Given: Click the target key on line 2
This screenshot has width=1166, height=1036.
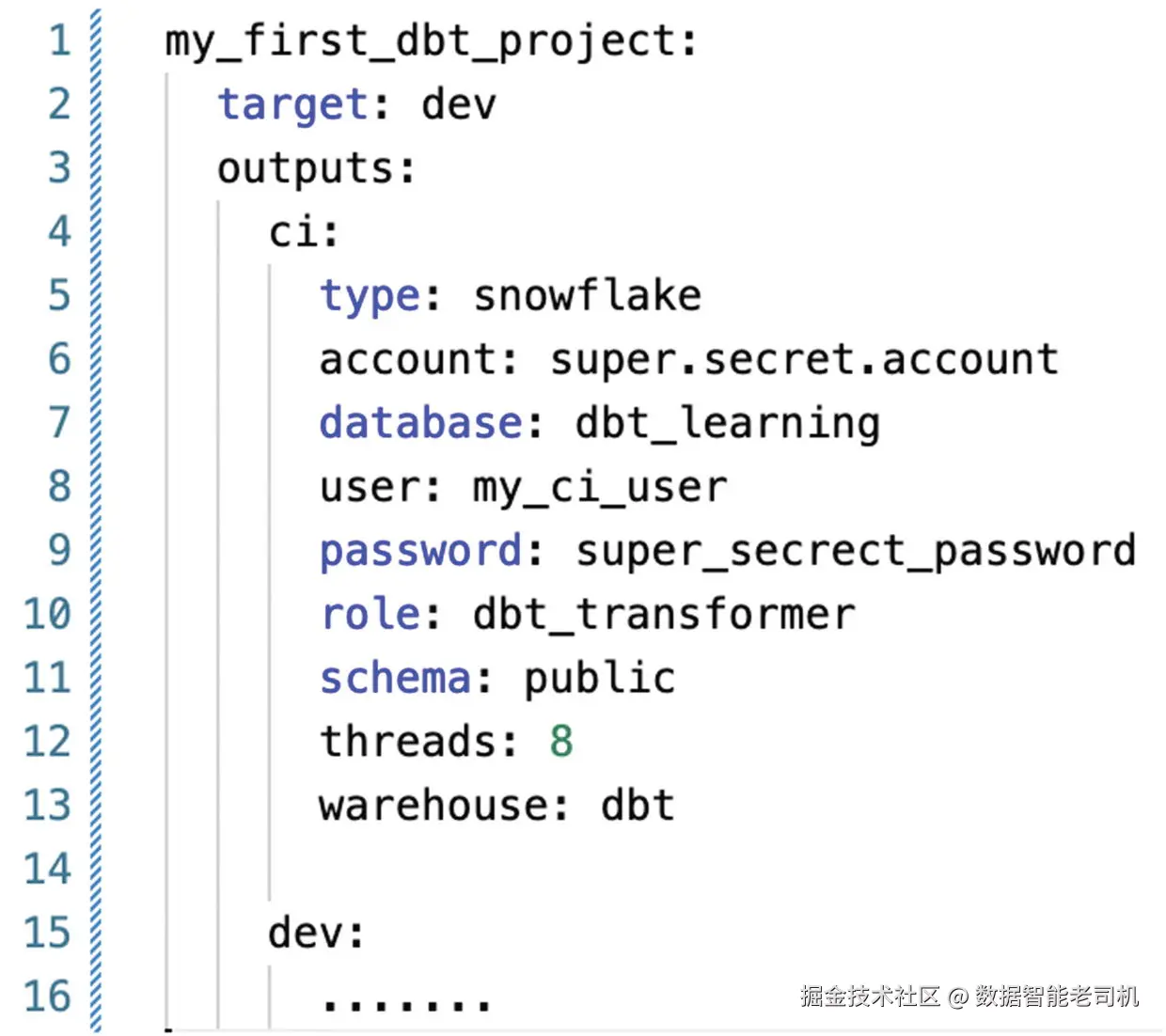Looking at the screenshot, I should 292,105.
